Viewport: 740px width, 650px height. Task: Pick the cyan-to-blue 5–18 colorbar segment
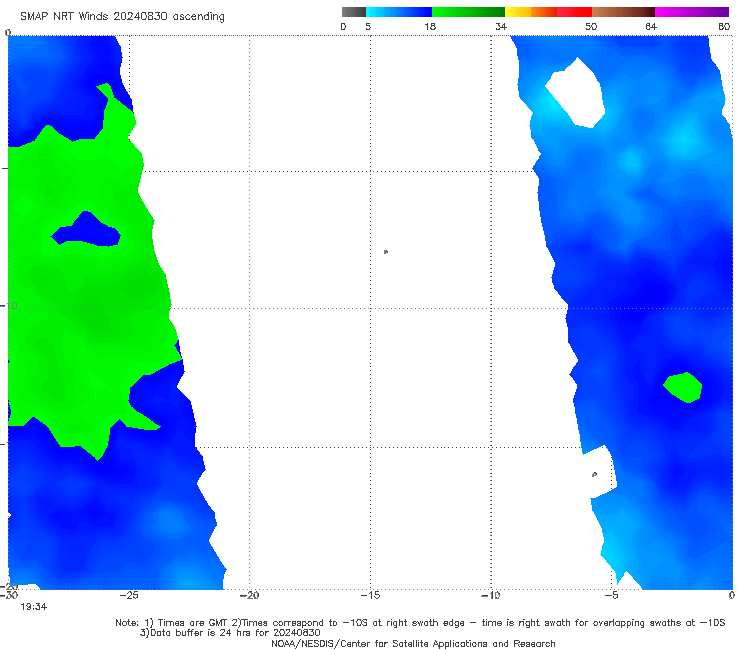click(x=399, y=12)
